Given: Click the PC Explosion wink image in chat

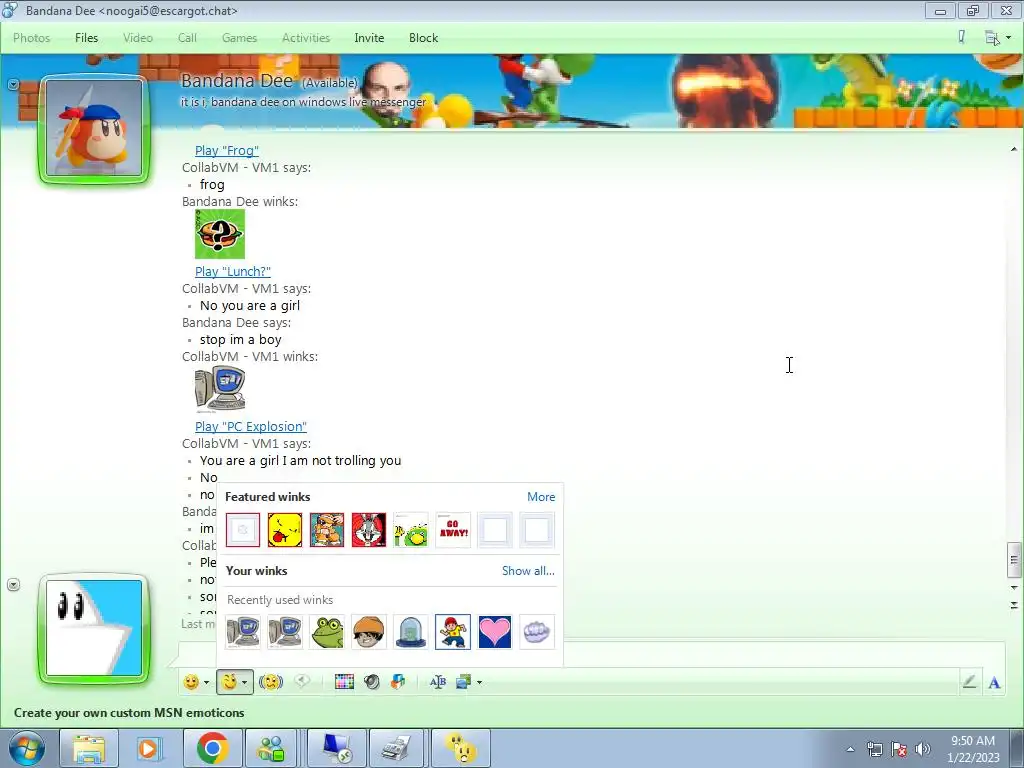Looking at the screenshot, I should (220, 389).
